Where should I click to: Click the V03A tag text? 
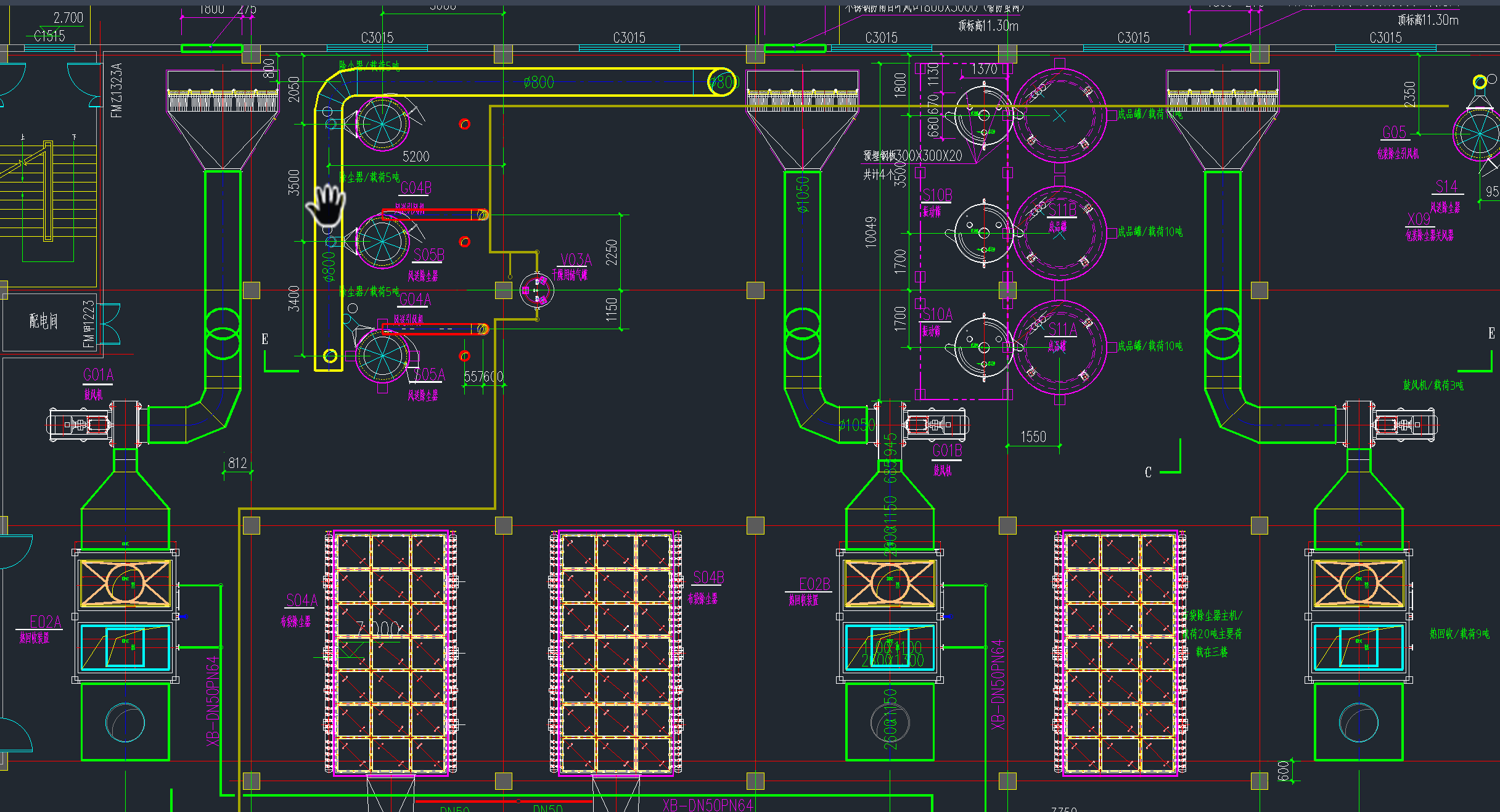point(575,260)
